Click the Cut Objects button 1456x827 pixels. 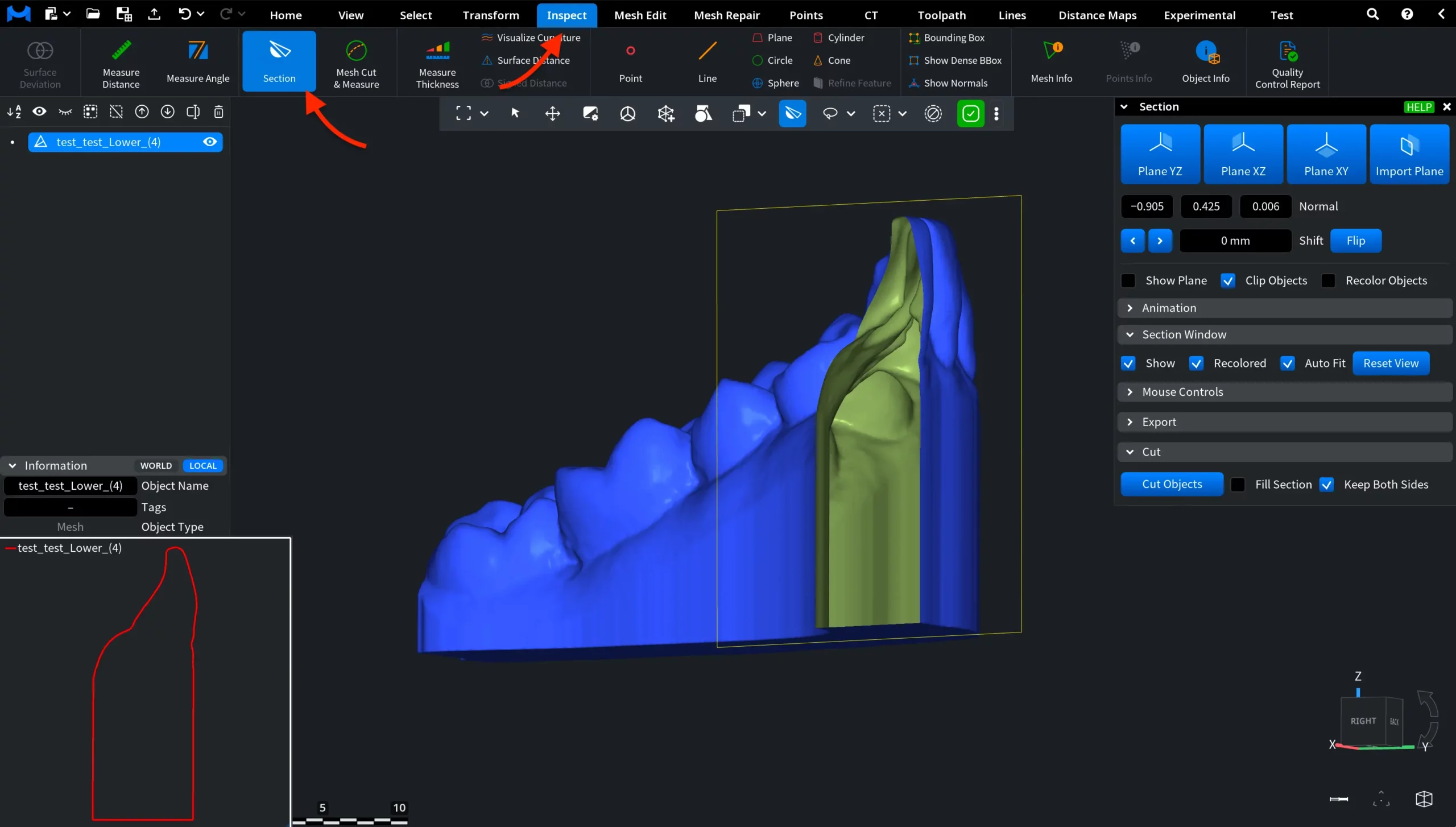[x=1172, y=484]
